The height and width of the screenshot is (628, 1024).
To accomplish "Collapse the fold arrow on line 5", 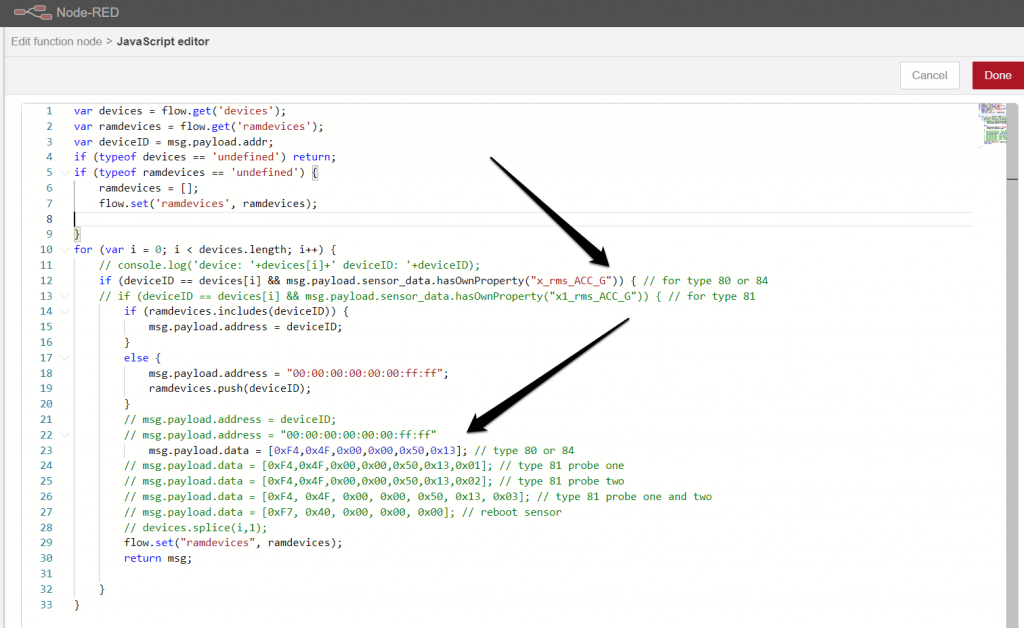I will [64, 173].
